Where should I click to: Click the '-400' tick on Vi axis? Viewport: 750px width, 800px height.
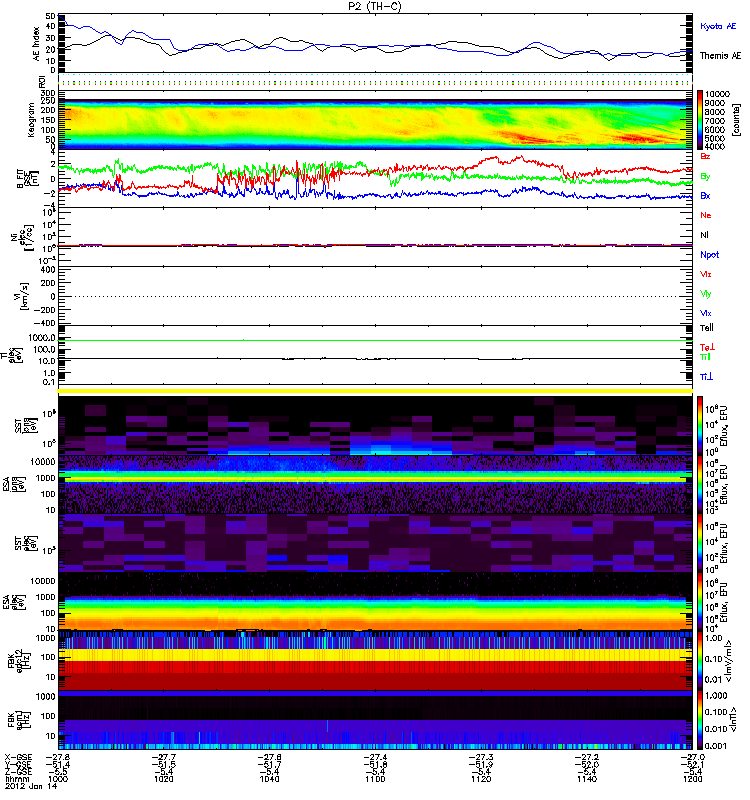45,323
